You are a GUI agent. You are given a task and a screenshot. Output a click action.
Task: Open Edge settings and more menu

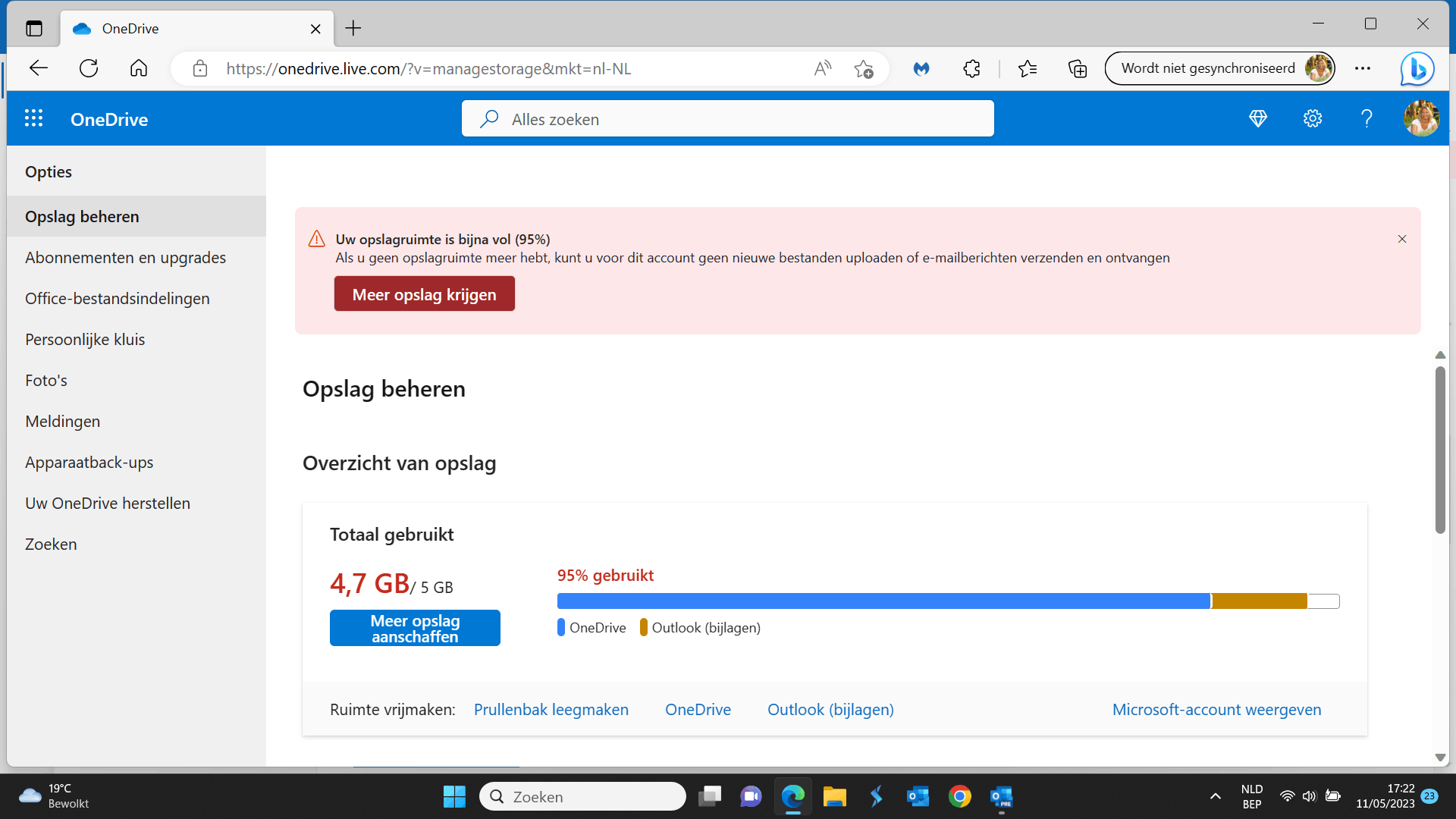point(1363,68)
